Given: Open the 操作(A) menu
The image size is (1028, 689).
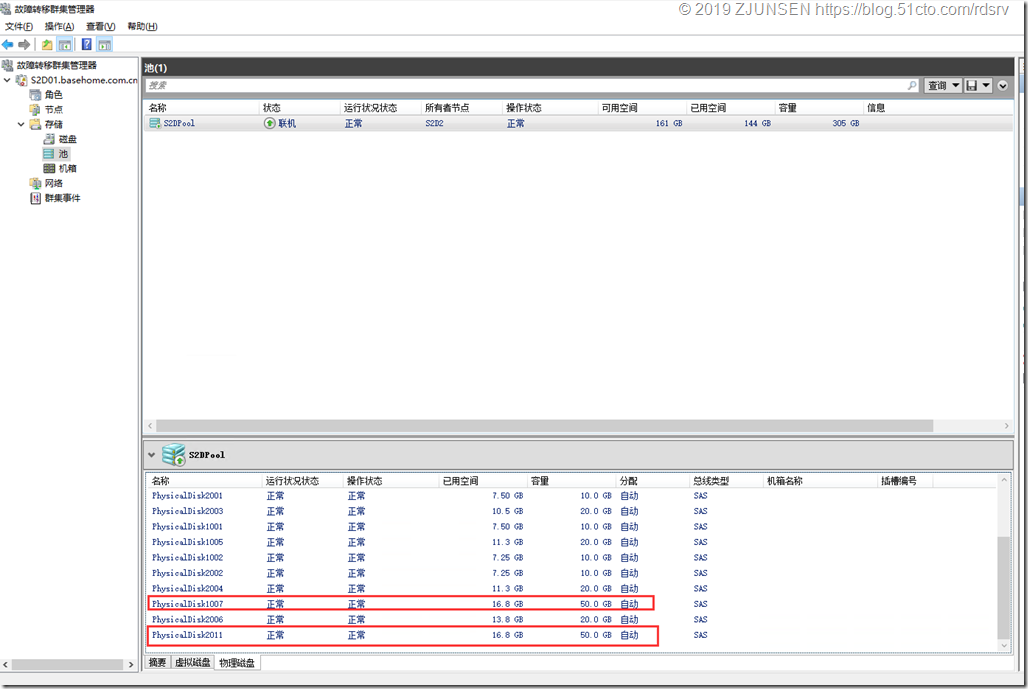Looking at the screenshot, I should [x=59, y=26].
